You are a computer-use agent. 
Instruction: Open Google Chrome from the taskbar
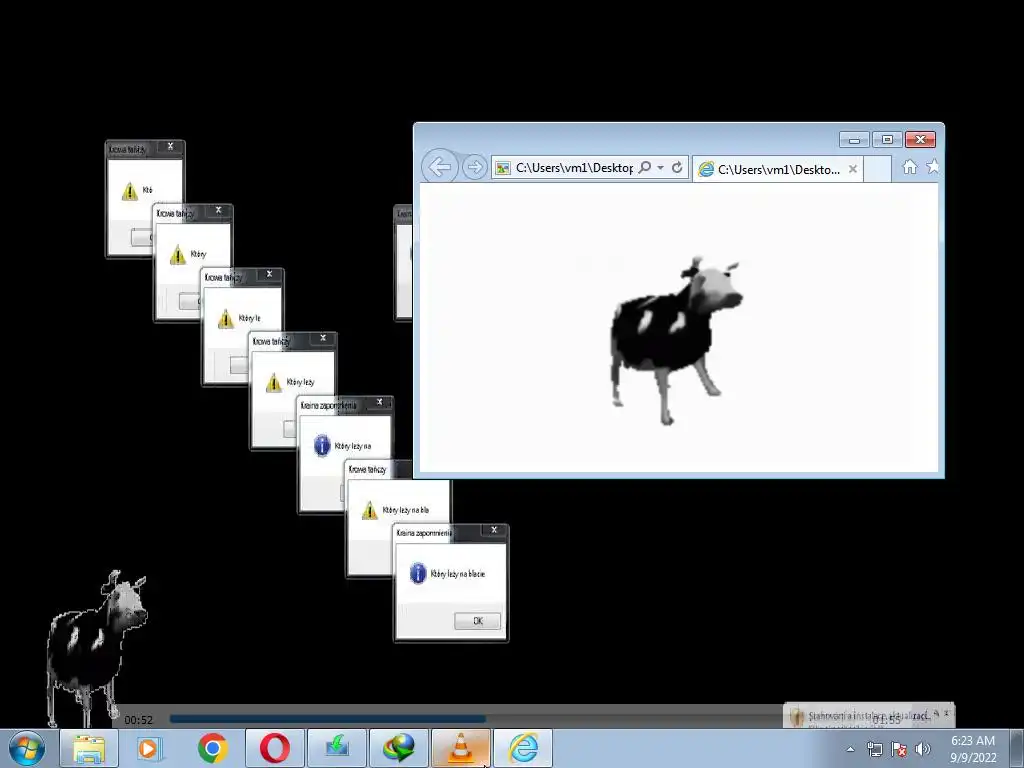(212, 748)
